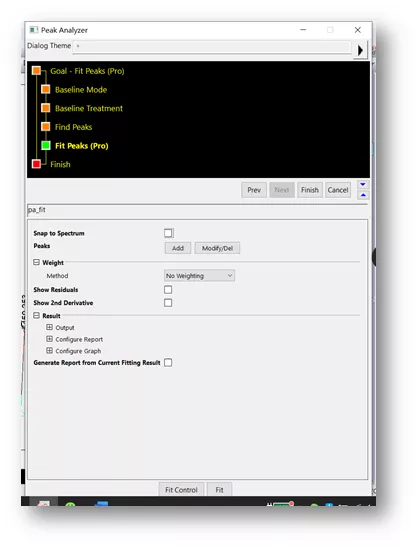Screen dimensions: 418x548
Task: Select the orange Baseline Mode step icon
Action: (x=45, y=89)
